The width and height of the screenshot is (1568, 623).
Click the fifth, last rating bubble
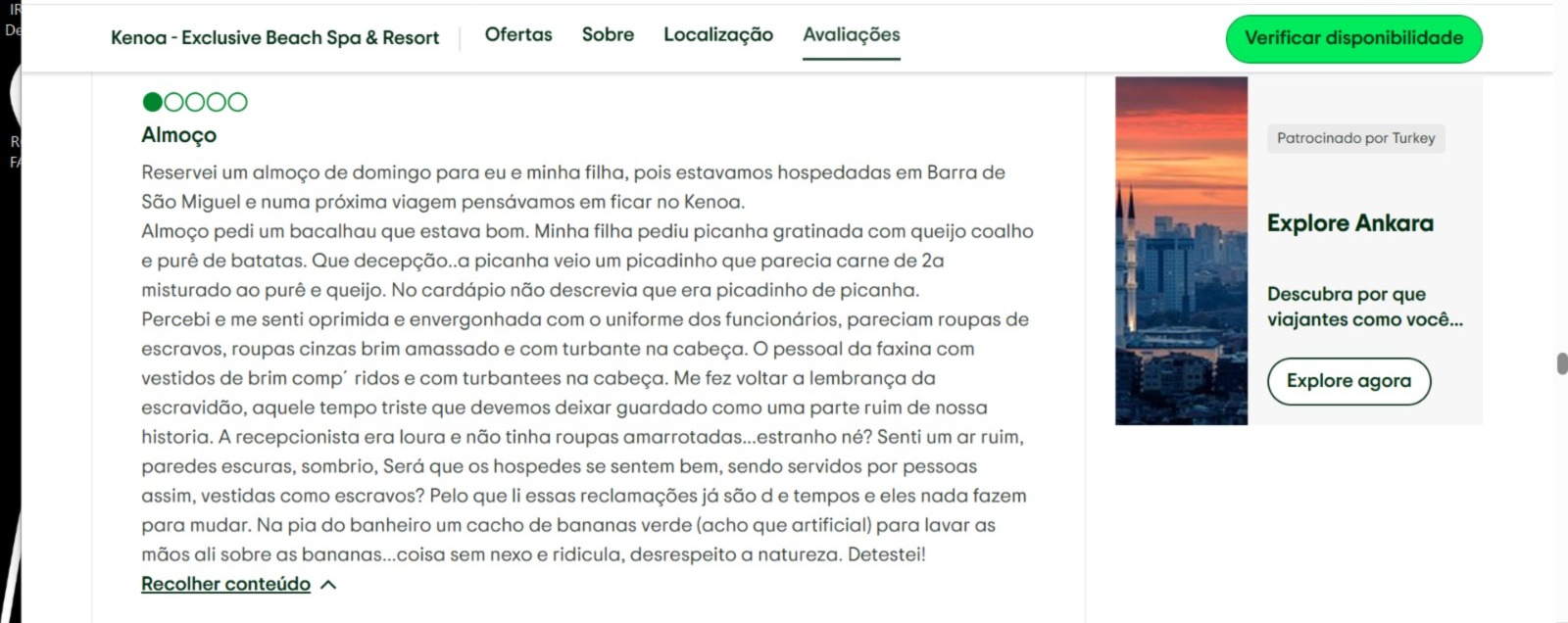coord(237,102)
